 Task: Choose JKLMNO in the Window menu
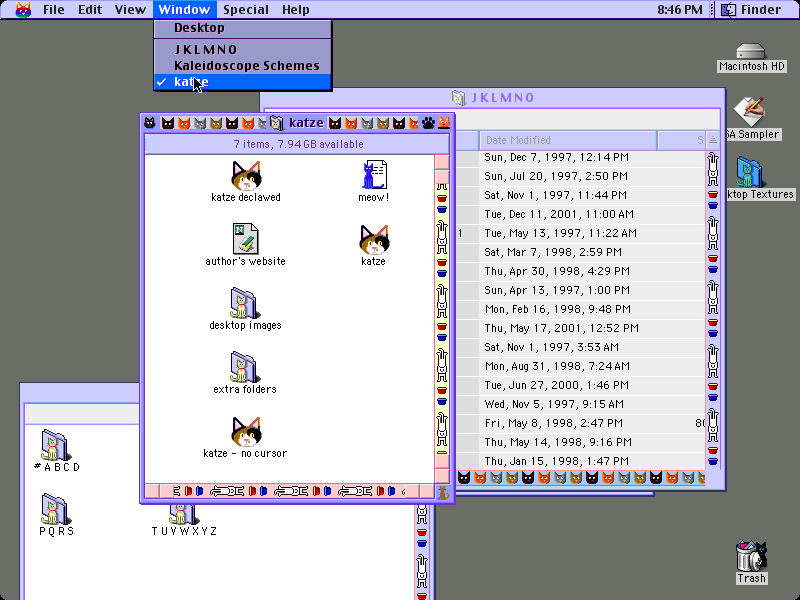tap(243, 49)
